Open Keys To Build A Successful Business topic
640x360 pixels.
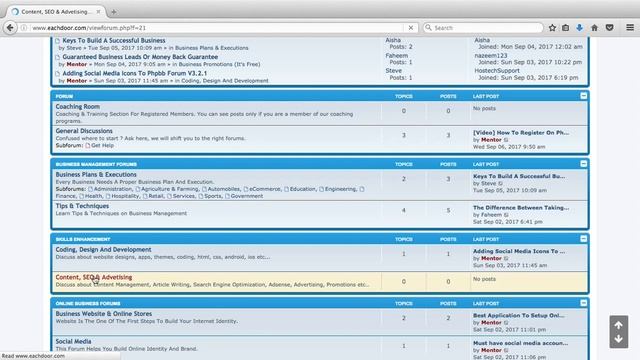tap(114, 40)
